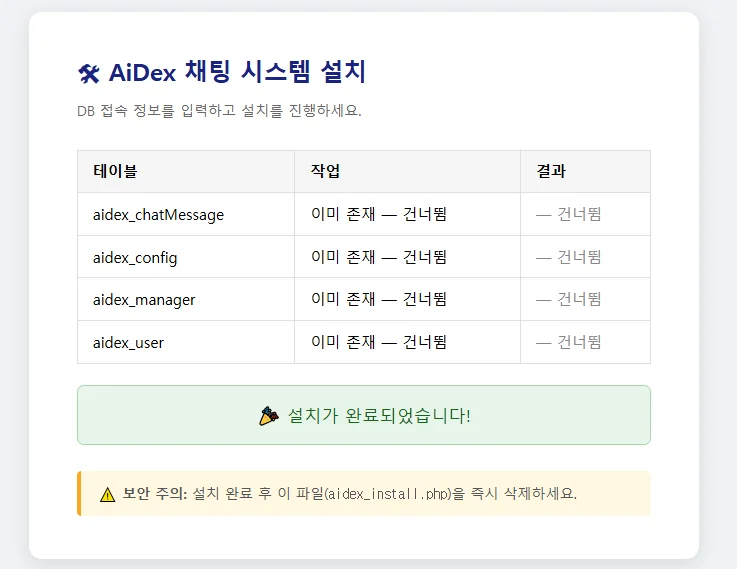Image resolution: width=737 pixels, height=569 pixels.
Task: Click the AiDex 채팅 시스템 설치 heading
Action: 237,72
